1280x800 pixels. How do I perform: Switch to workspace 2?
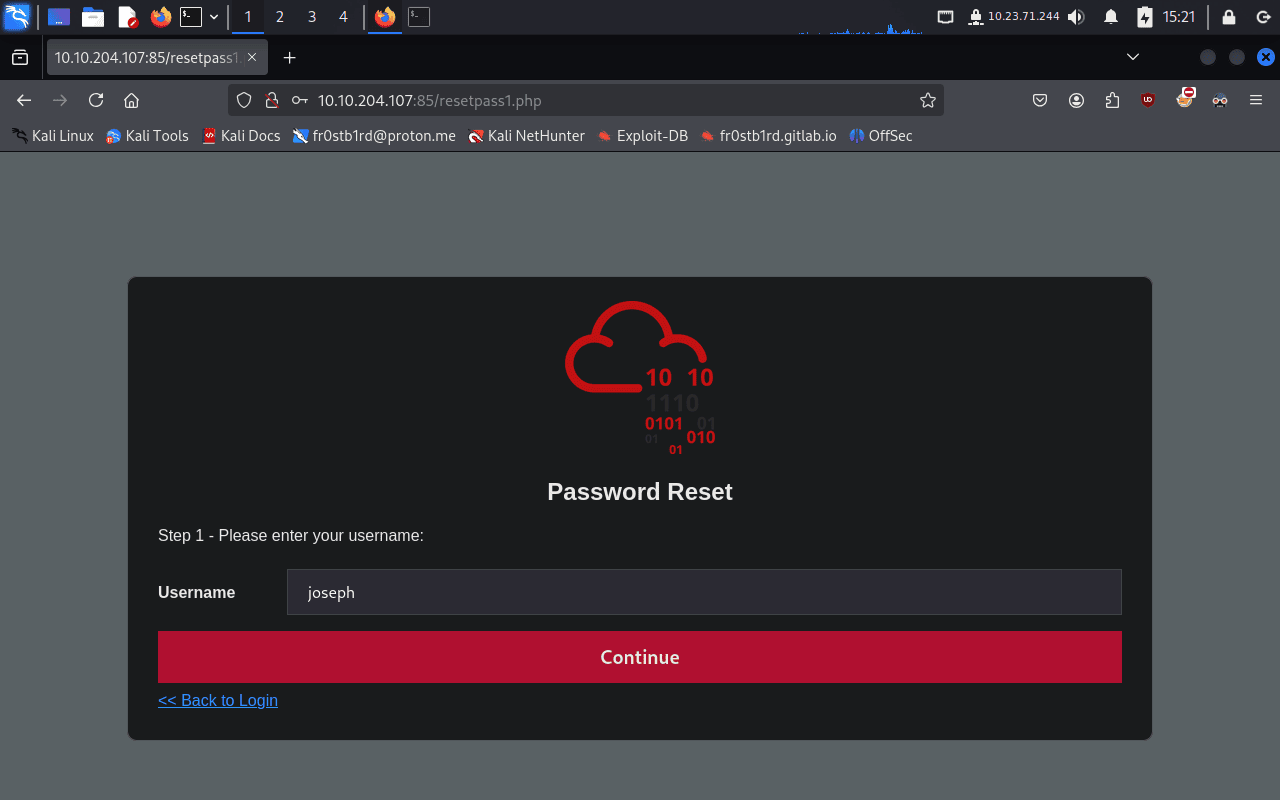[x=279, y=17]
